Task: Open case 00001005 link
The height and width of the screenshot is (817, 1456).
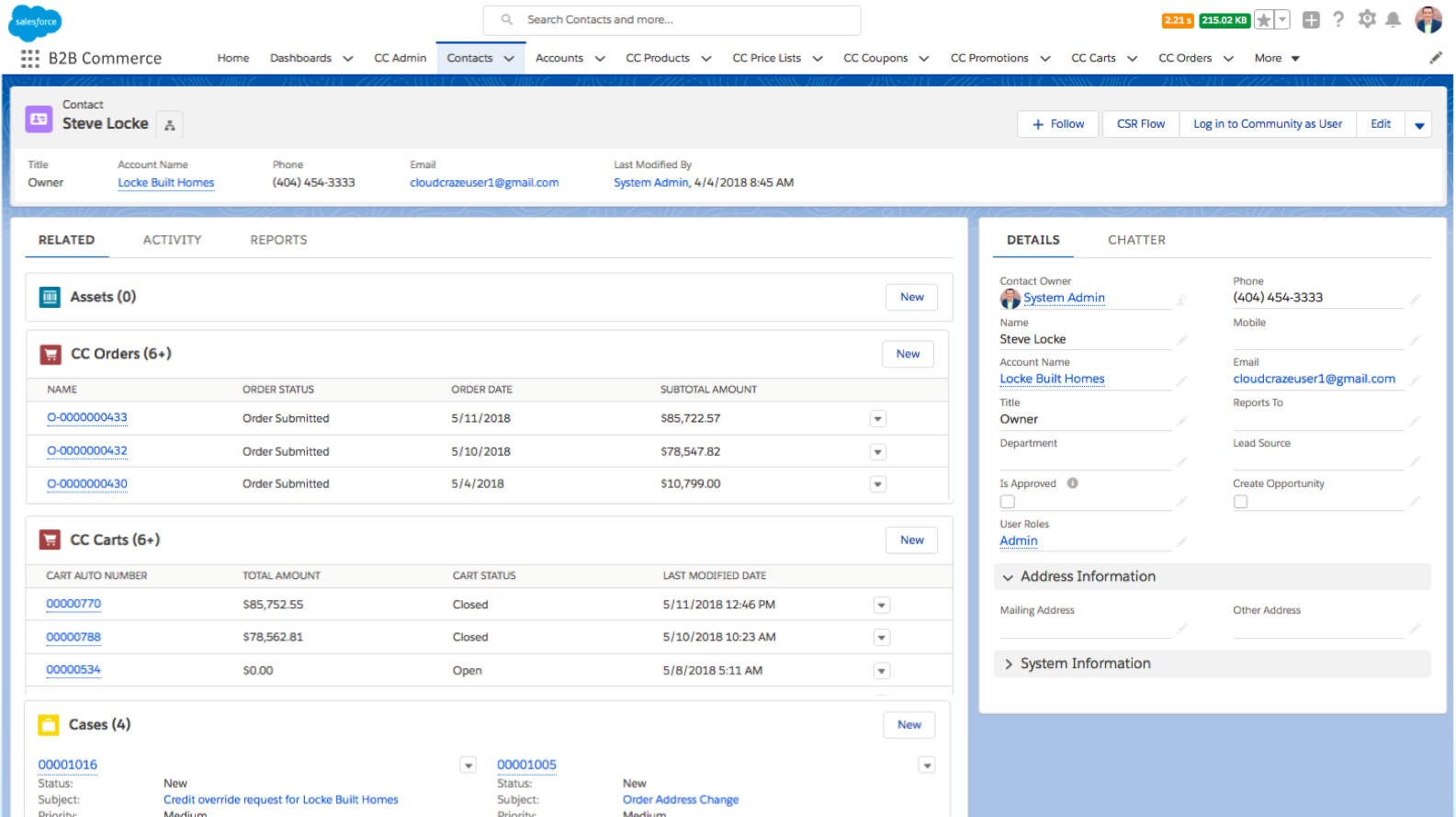Action: (x=527, y=765)
